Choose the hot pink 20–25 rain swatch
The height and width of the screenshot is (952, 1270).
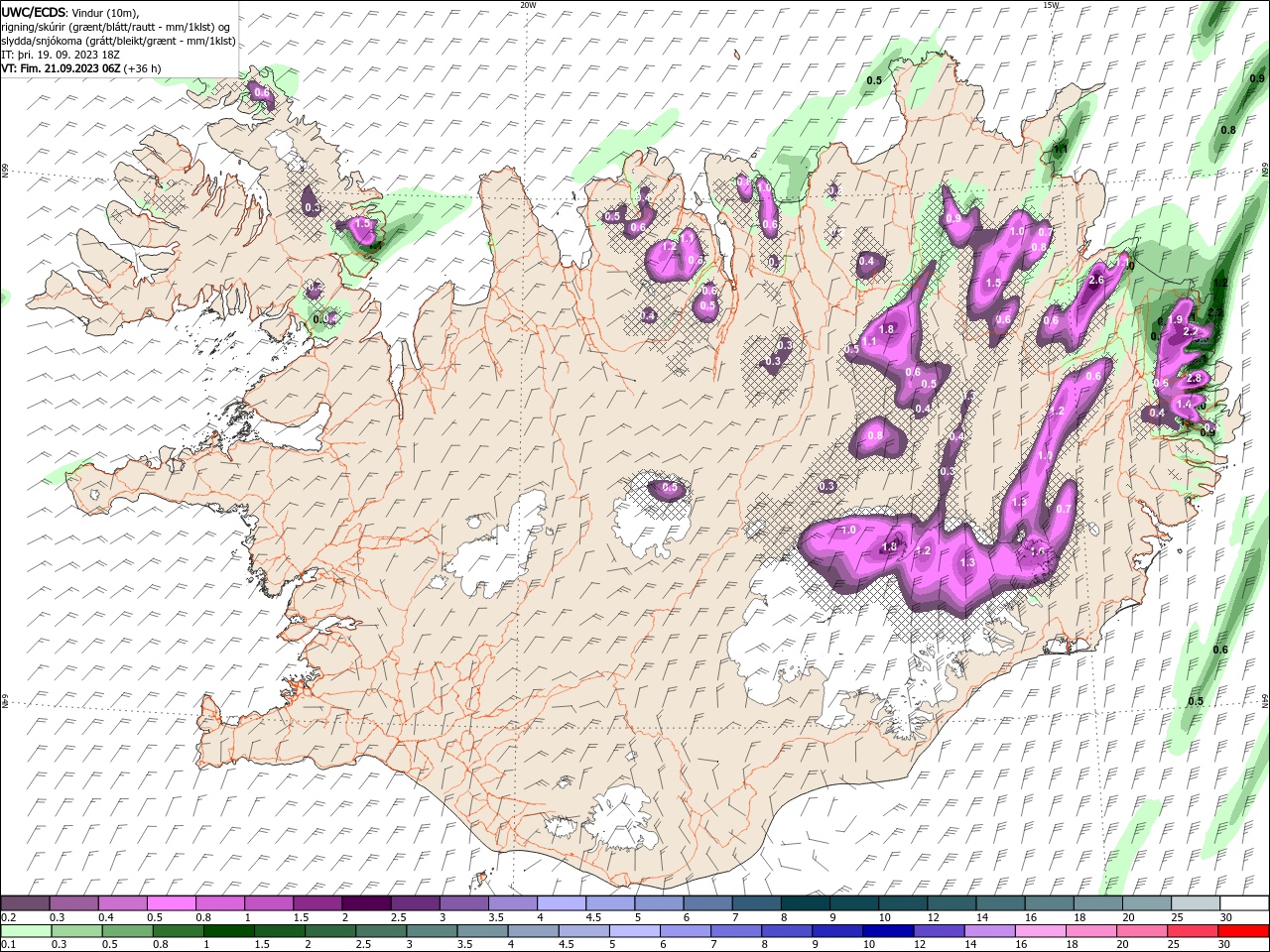[x=1141, y=931]
